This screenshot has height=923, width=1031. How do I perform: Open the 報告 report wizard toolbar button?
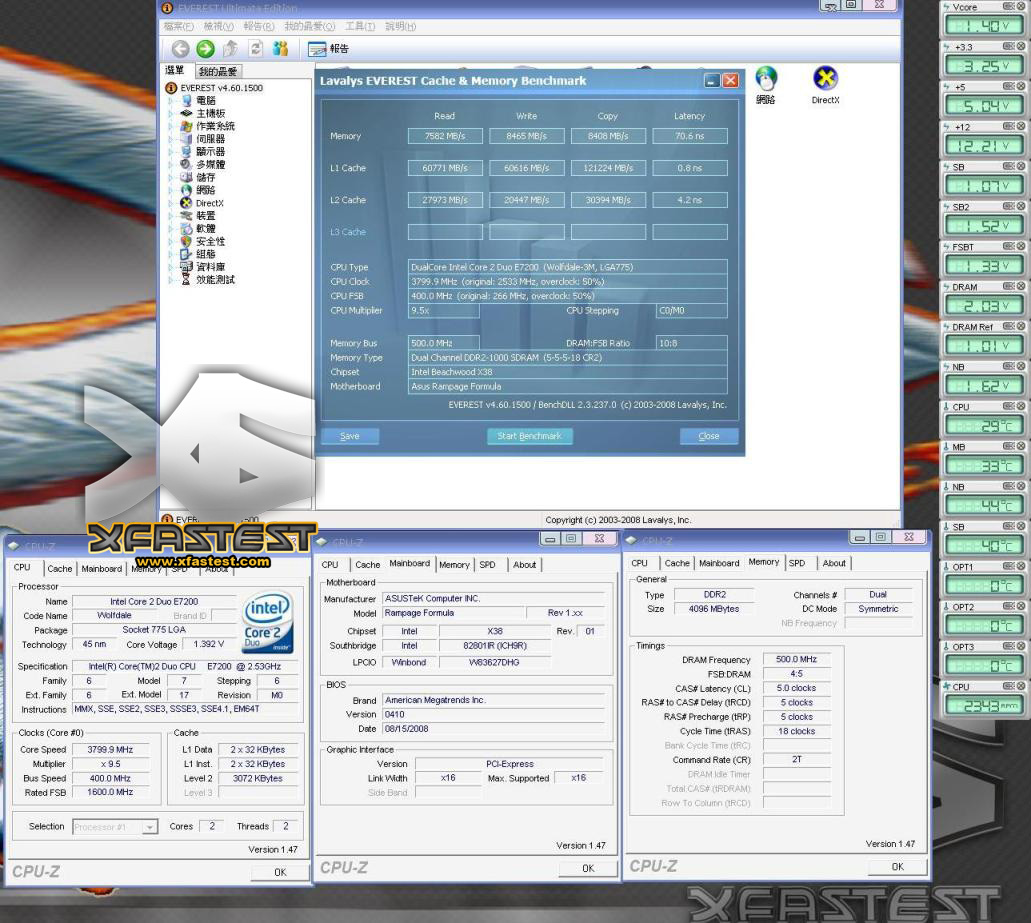(328, 49)
